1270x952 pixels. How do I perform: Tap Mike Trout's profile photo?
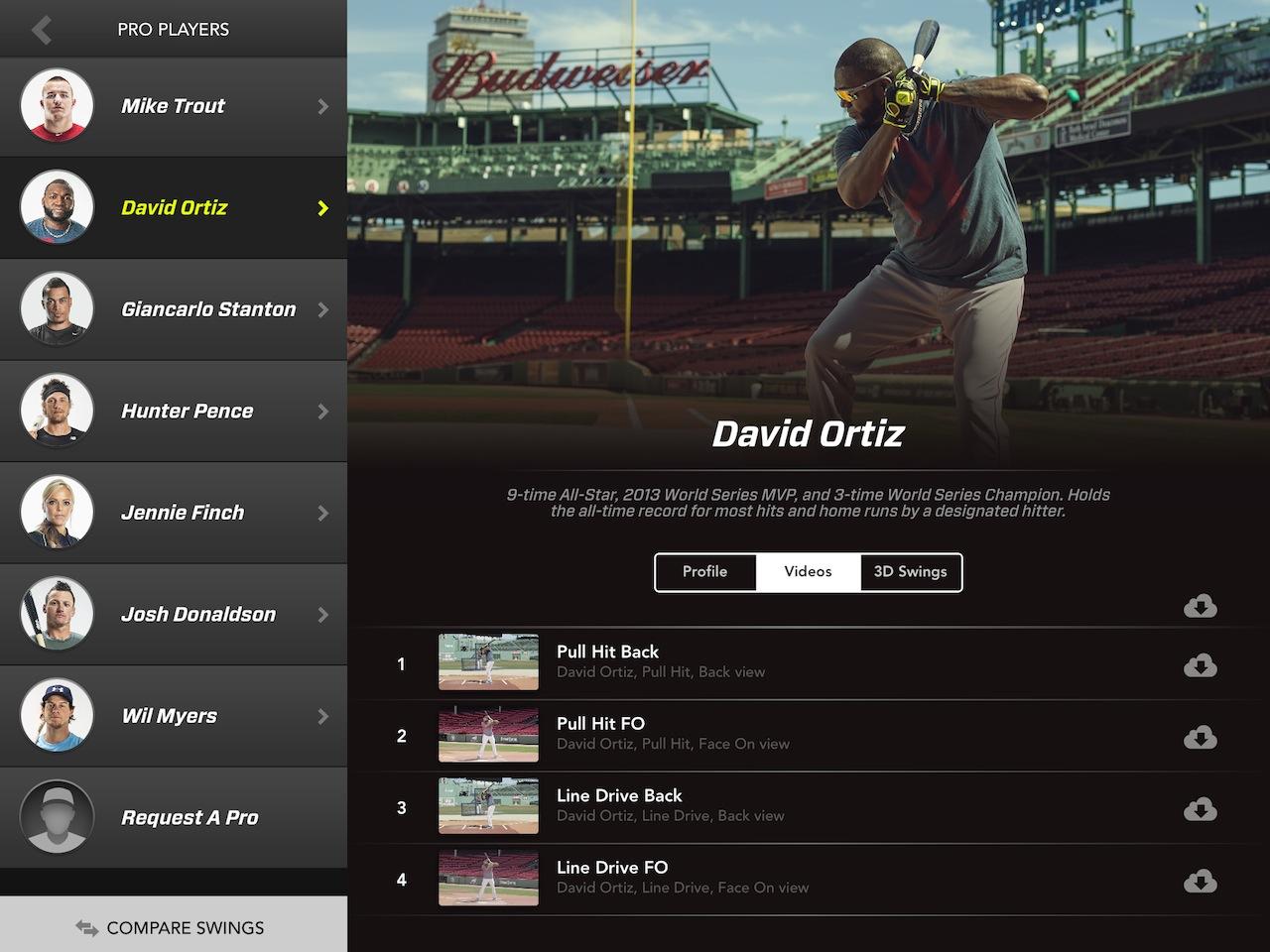57,106
